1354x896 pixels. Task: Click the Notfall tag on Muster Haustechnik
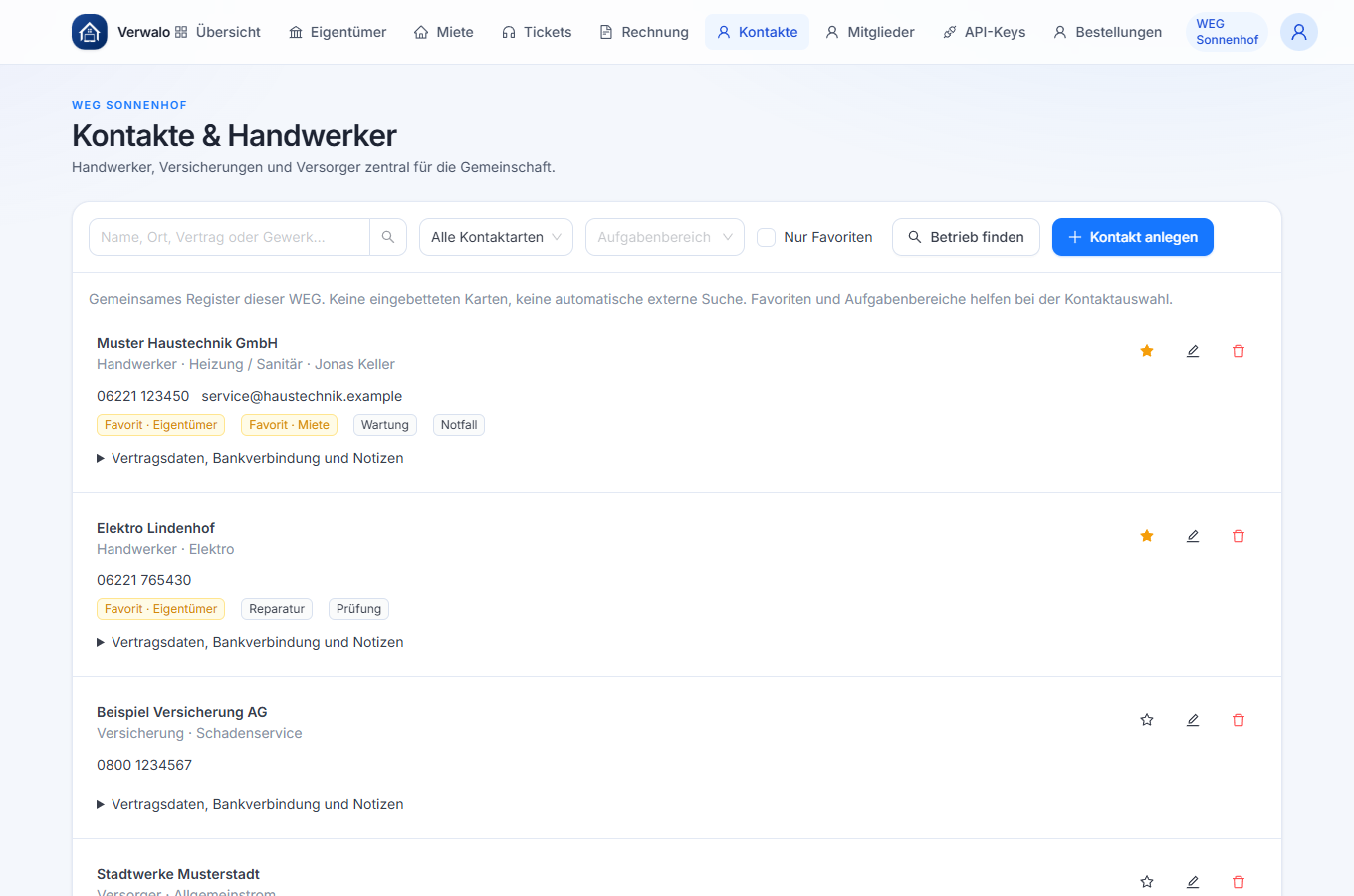pyautogui.click(x=459, y=425)
